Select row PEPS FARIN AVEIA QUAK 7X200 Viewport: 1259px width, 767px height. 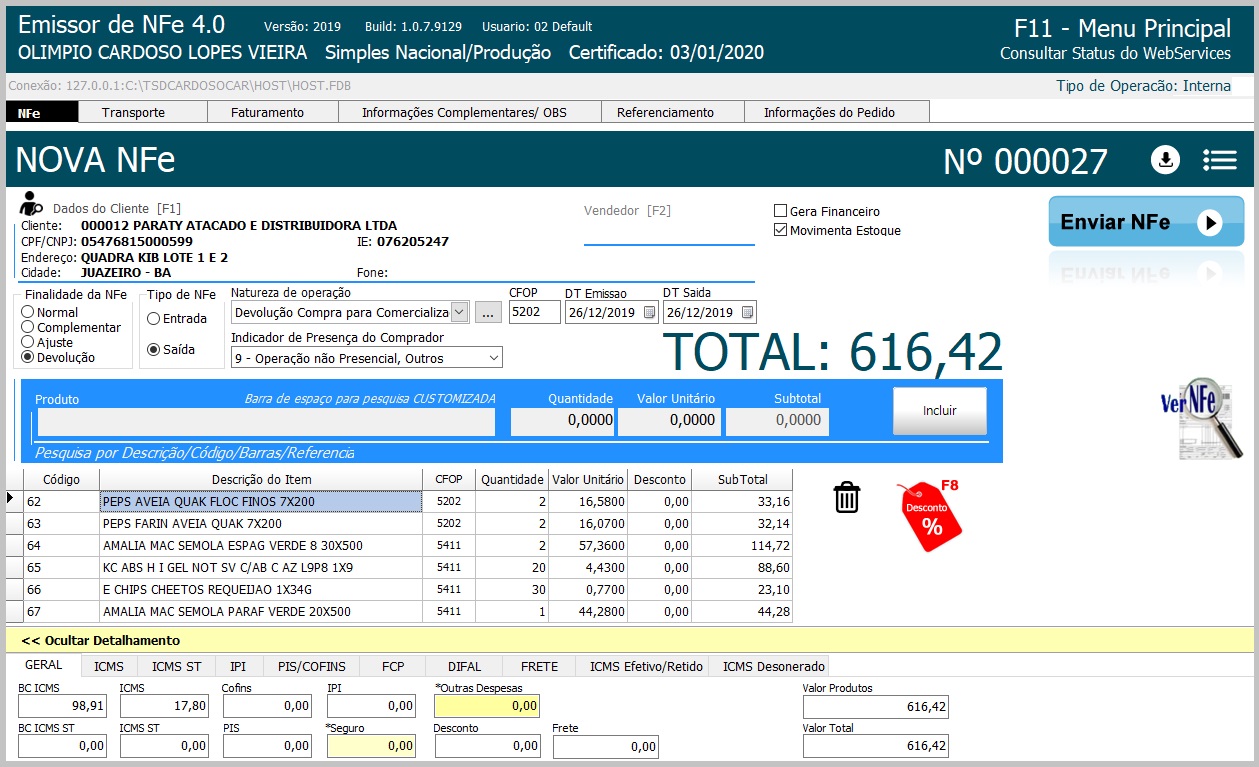pyautogui.click(x=400, y=523)
